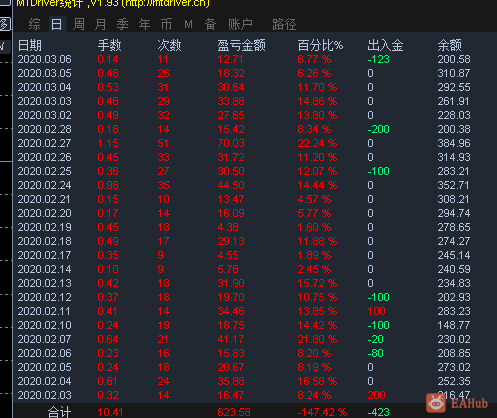The height and width of the screenshot is (418, 497).
Task: Click the withdrawal value -123
Action: pos(378,59)
